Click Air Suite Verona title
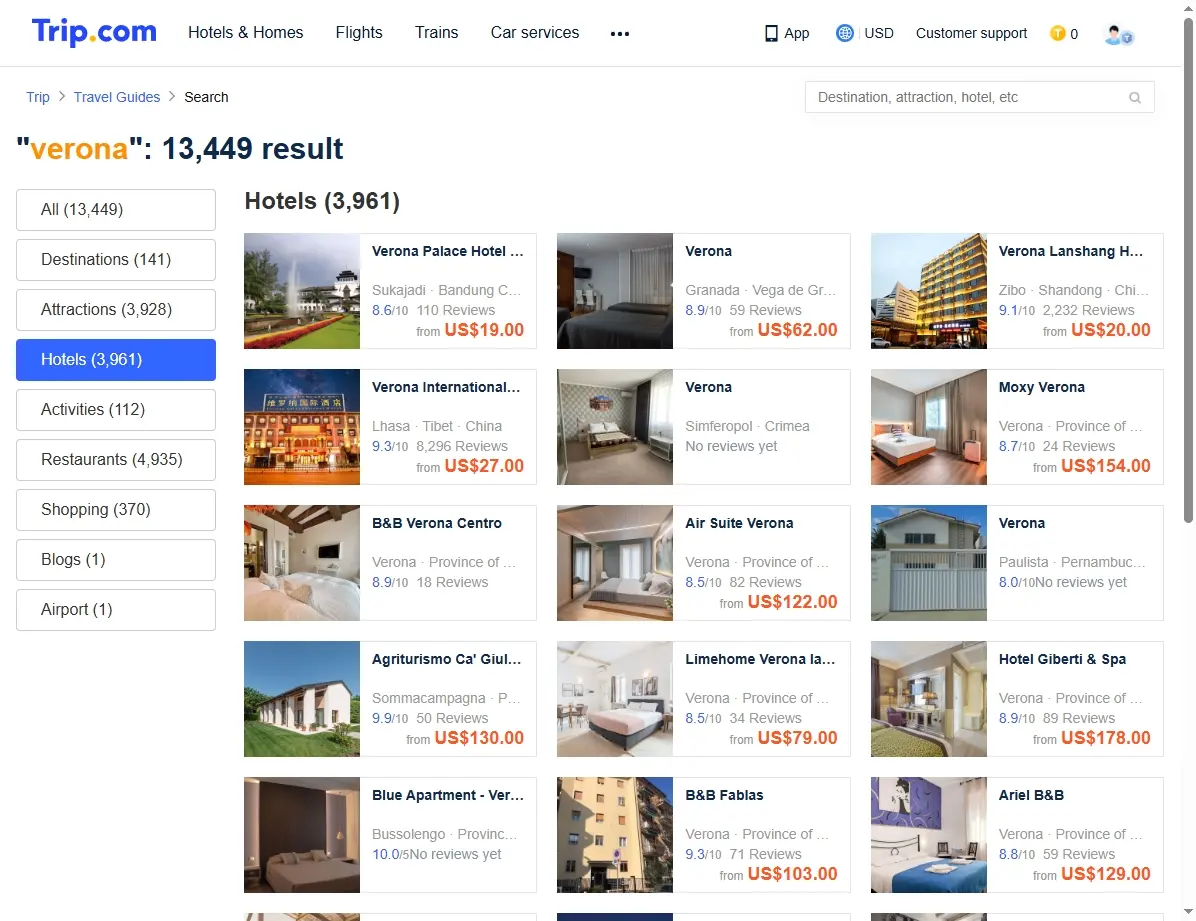Image resolution: width=1196 pixels, height=921 pixels. (739, 523)
